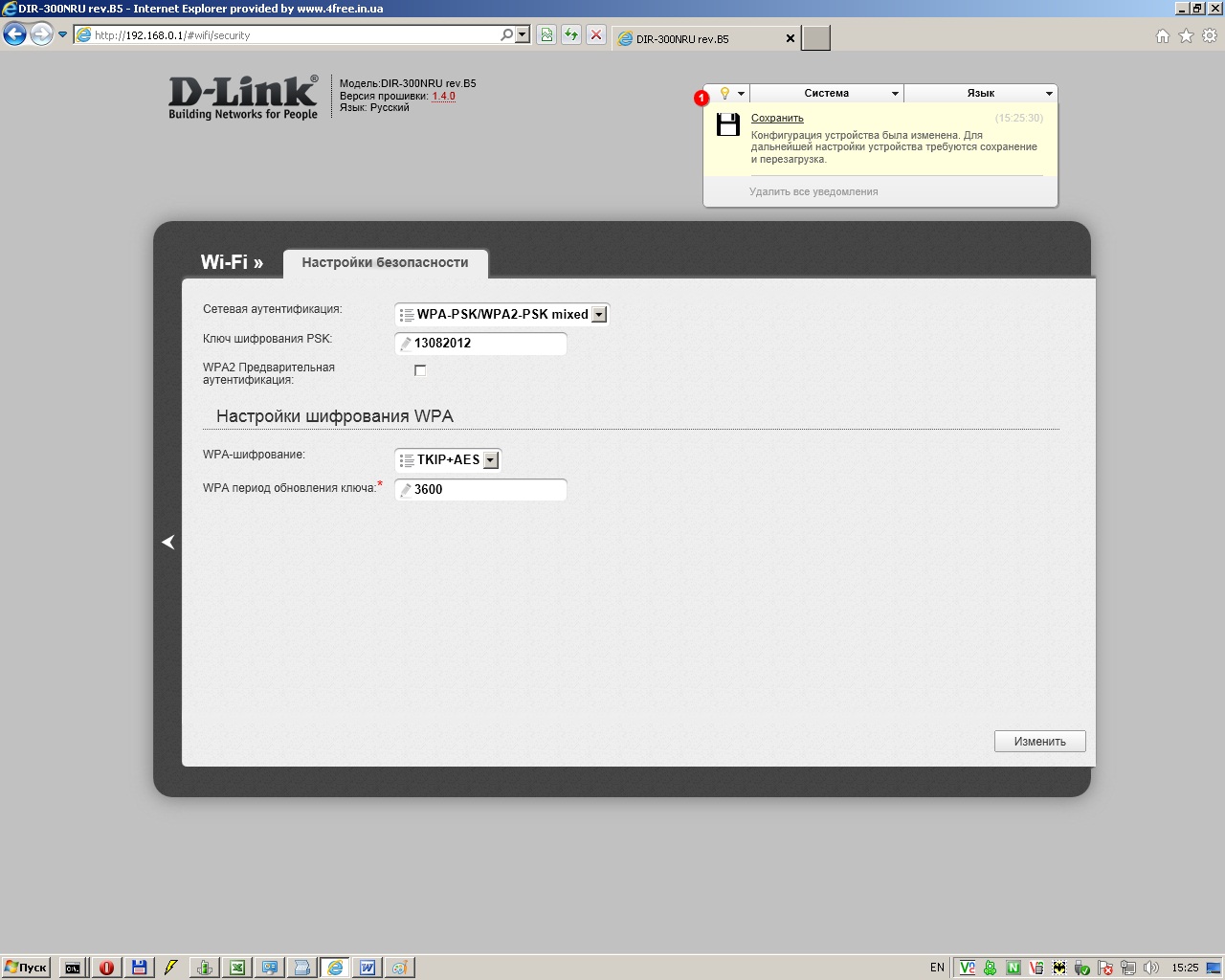Click the floppy disk save icon in notification
1225x980 pixels.
728,124
